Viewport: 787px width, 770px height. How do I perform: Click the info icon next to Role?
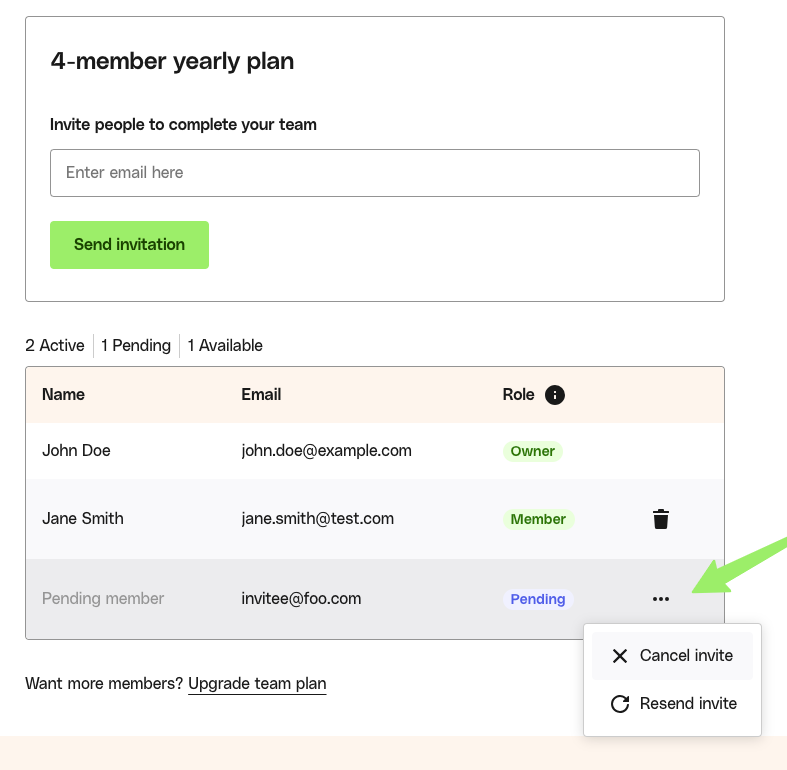pos(555,395)
